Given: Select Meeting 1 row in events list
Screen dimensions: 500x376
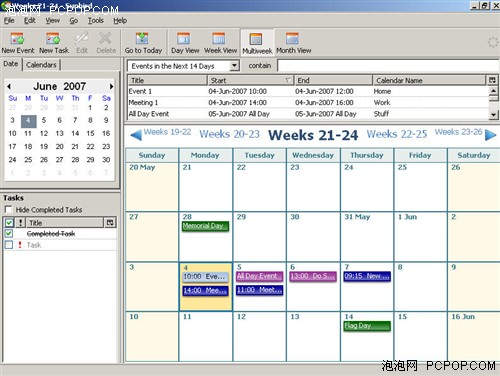Looking at the screenshot, I should pos(308,103).
